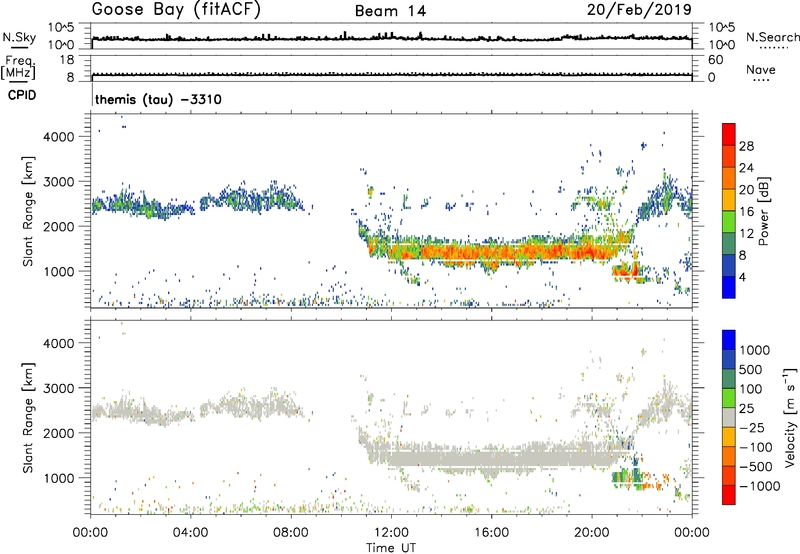This screenshot has height=554, width=800.
Task: Click the "12" power scale tick label
Action: 746,234
